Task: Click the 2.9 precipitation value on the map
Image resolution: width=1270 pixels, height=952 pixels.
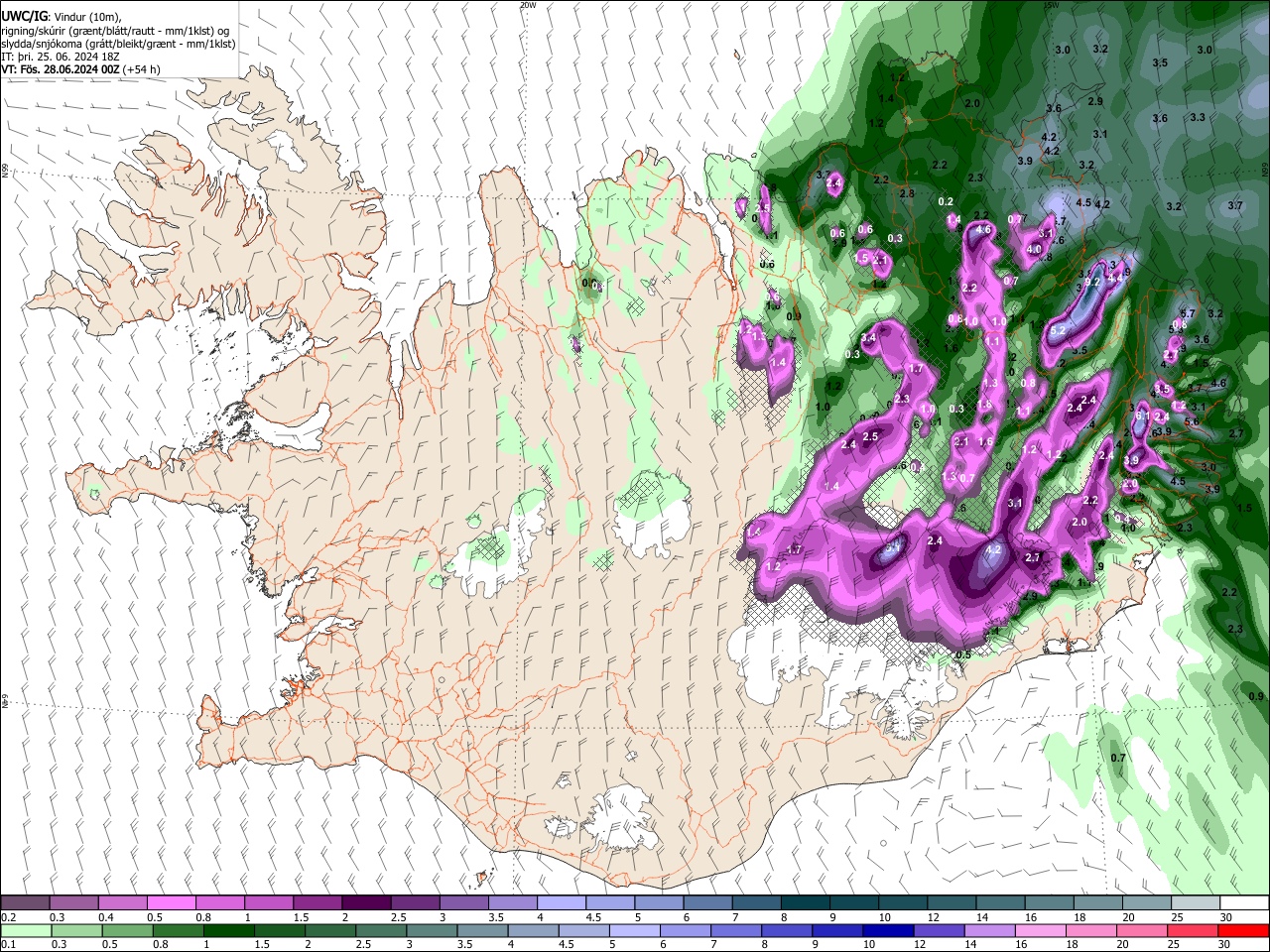Action: tap(1095, 101)
